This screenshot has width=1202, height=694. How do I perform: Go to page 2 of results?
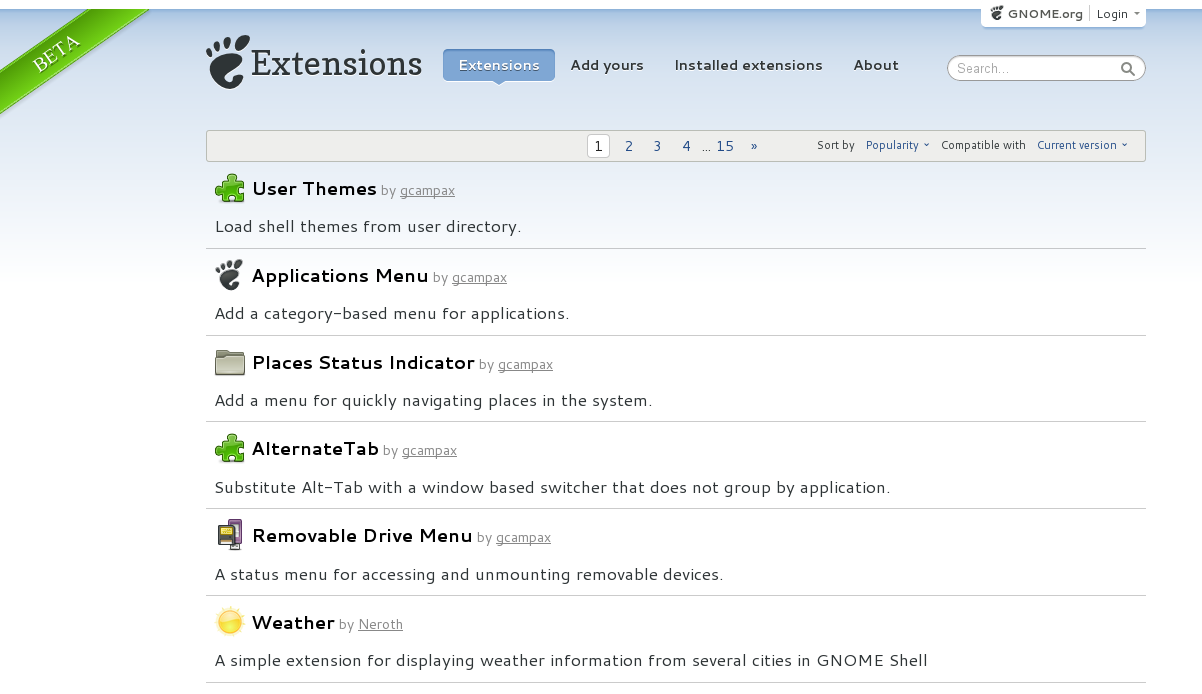[629, 146]
